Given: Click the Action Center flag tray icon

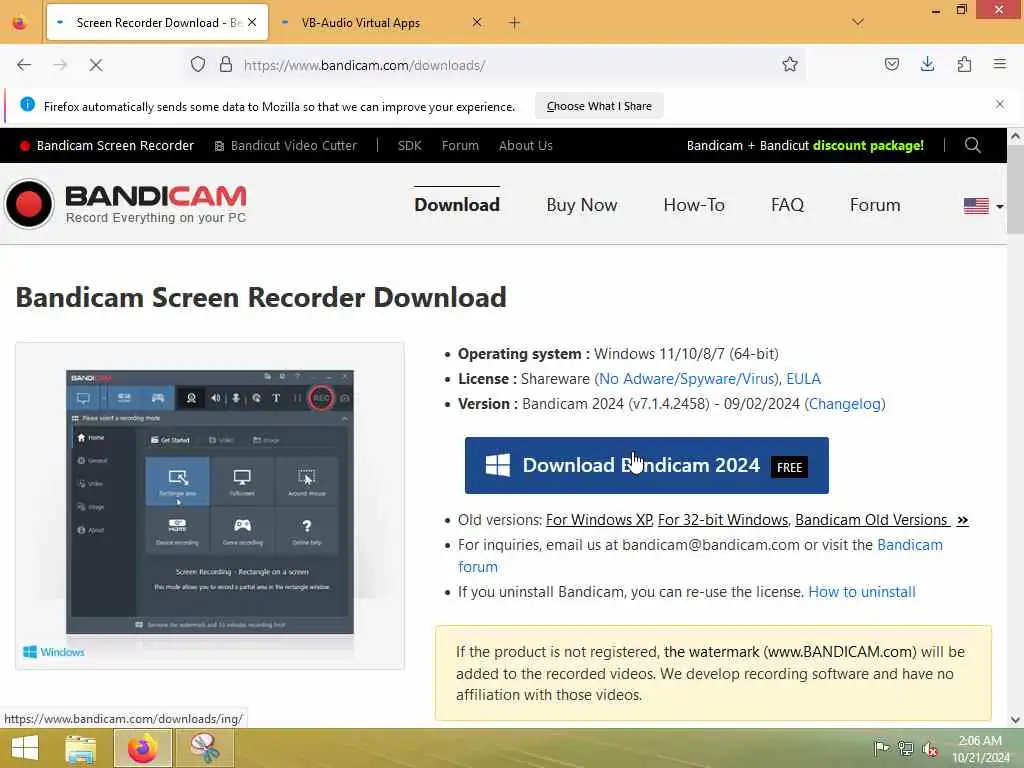Looking at the screenshot, I should pos(881,748).
